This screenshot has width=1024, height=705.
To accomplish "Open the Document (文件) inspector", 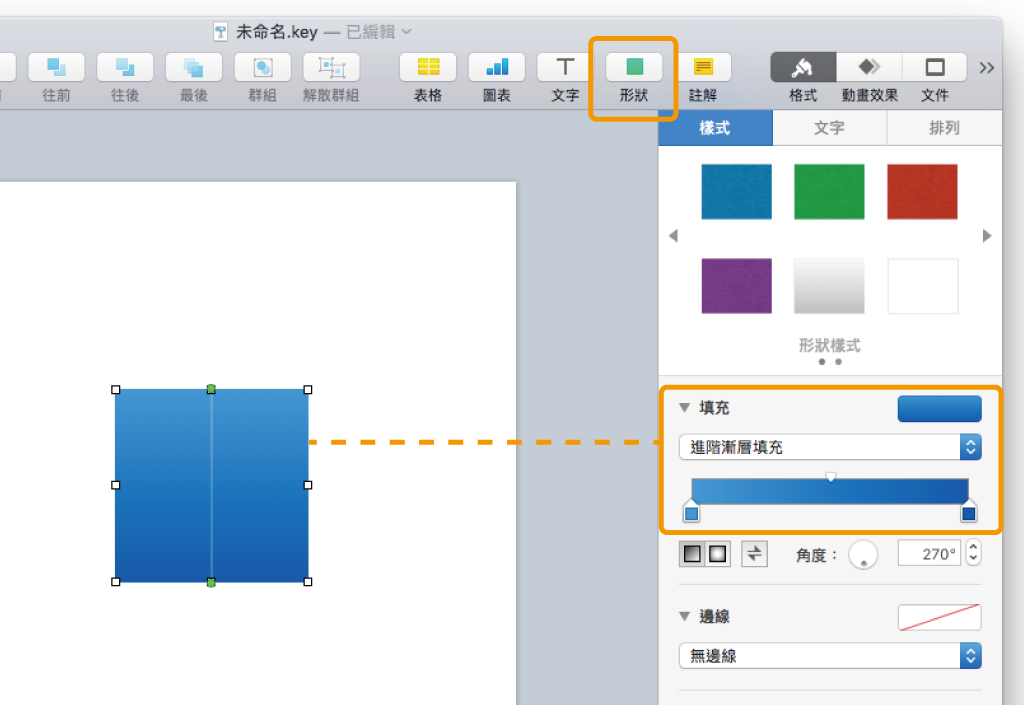I will tap(935, 67).
